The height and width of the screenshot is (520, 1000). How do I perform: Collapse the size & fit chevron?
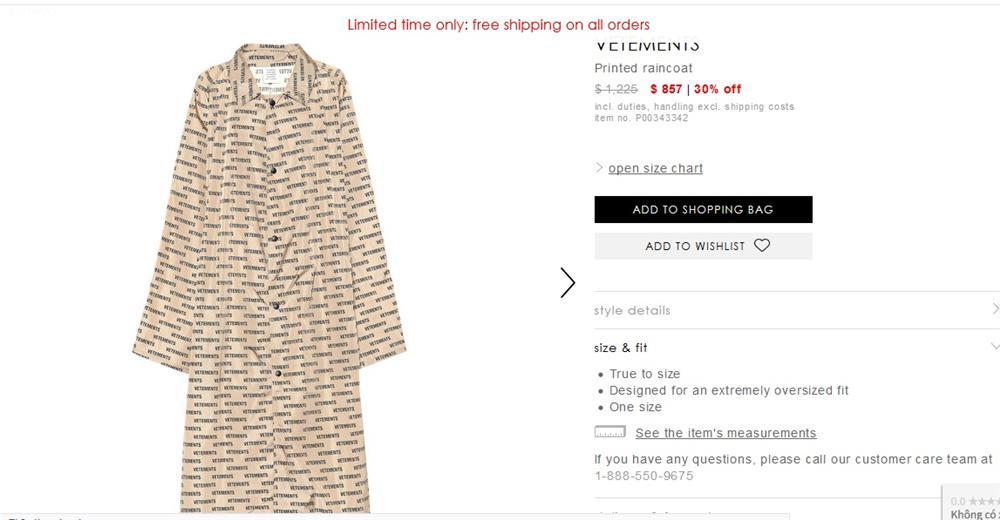994,347
